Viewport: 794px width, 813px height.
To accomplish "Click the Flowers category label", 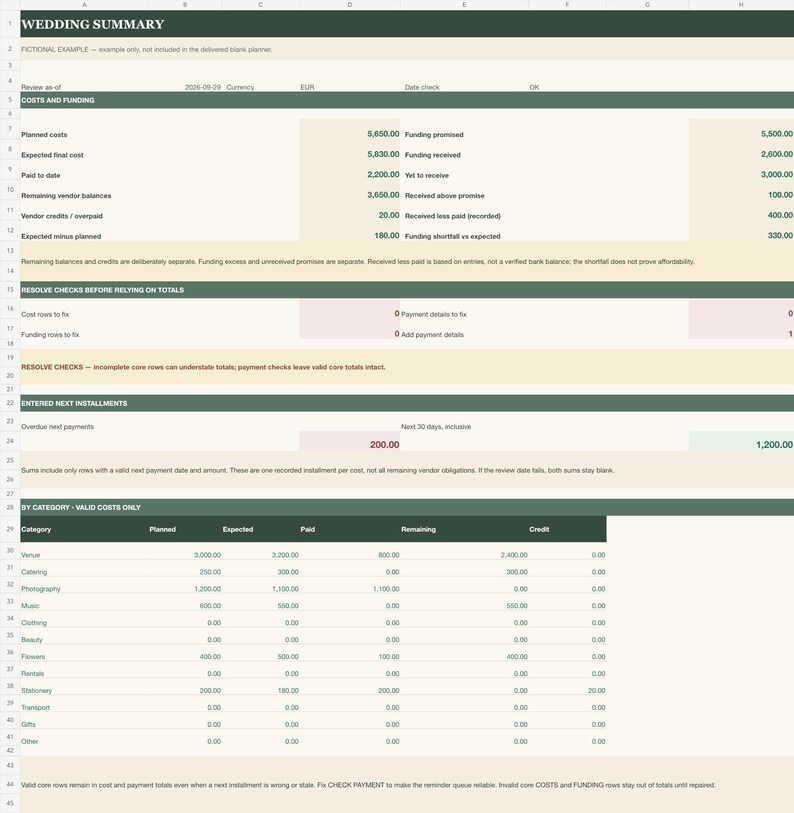I will click(33, 656).
